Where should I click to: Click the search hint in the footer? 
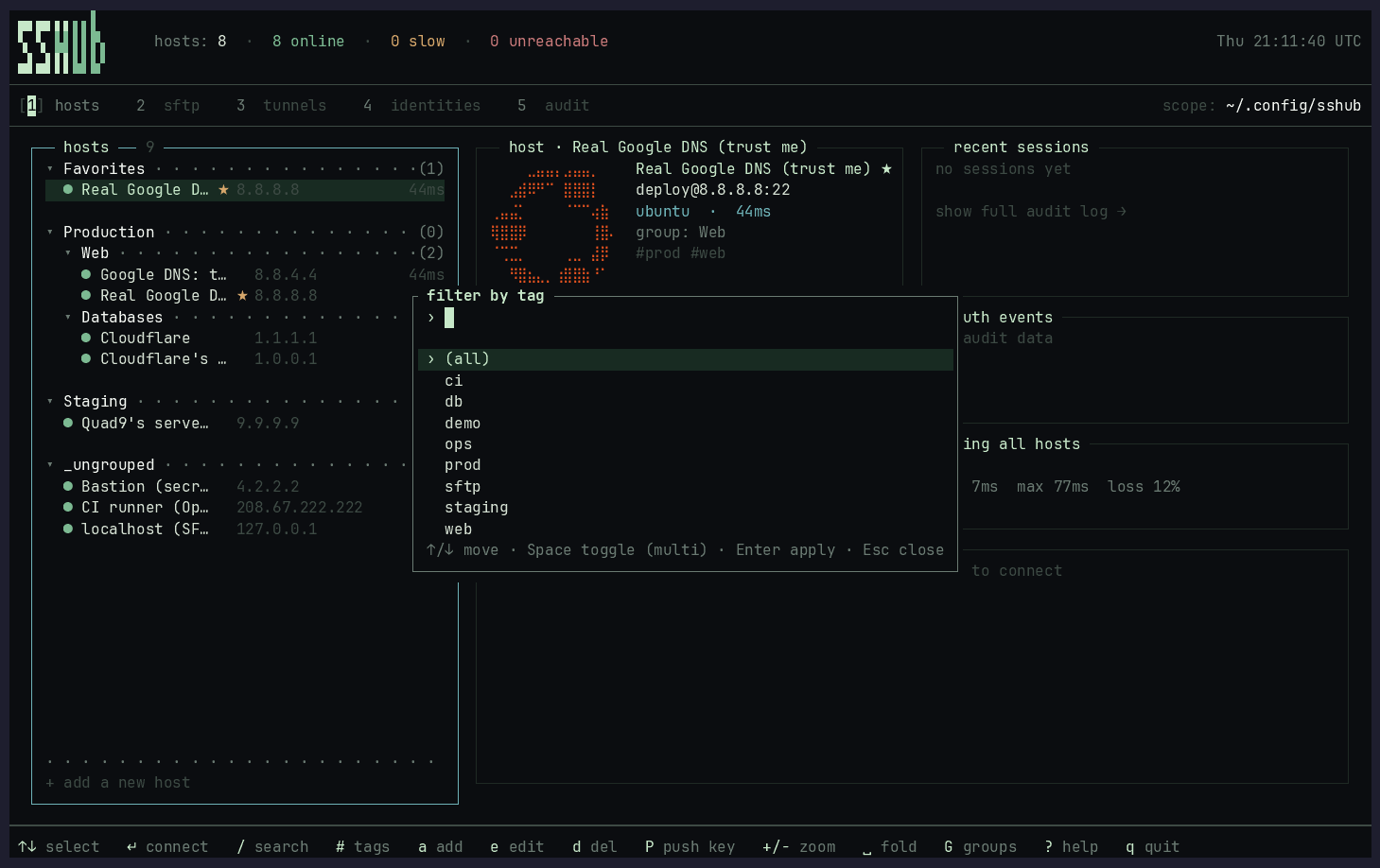click(x=272, y=847)
